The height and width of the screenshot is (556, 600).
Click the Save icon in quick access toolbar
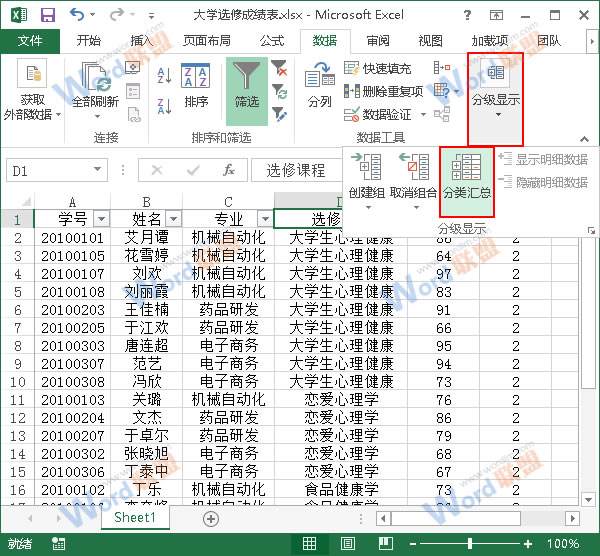click(x=48, y=15)
